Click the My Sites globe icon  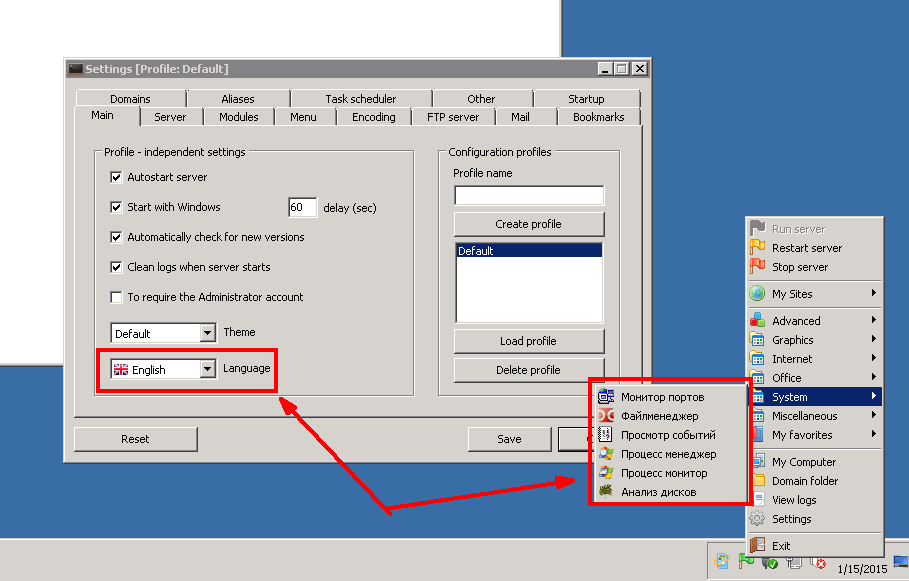pyautogui.click(x=758, y=294)
